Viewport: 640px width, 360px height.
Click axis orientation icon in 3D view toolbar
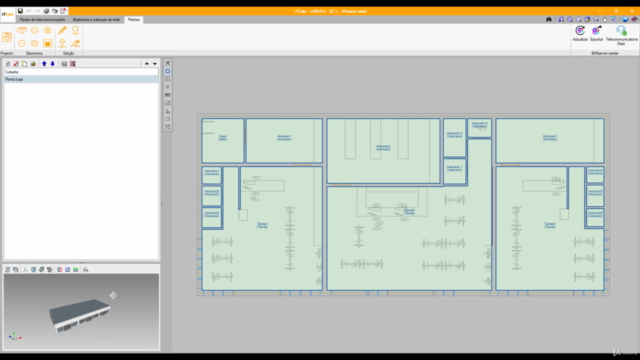25,269
